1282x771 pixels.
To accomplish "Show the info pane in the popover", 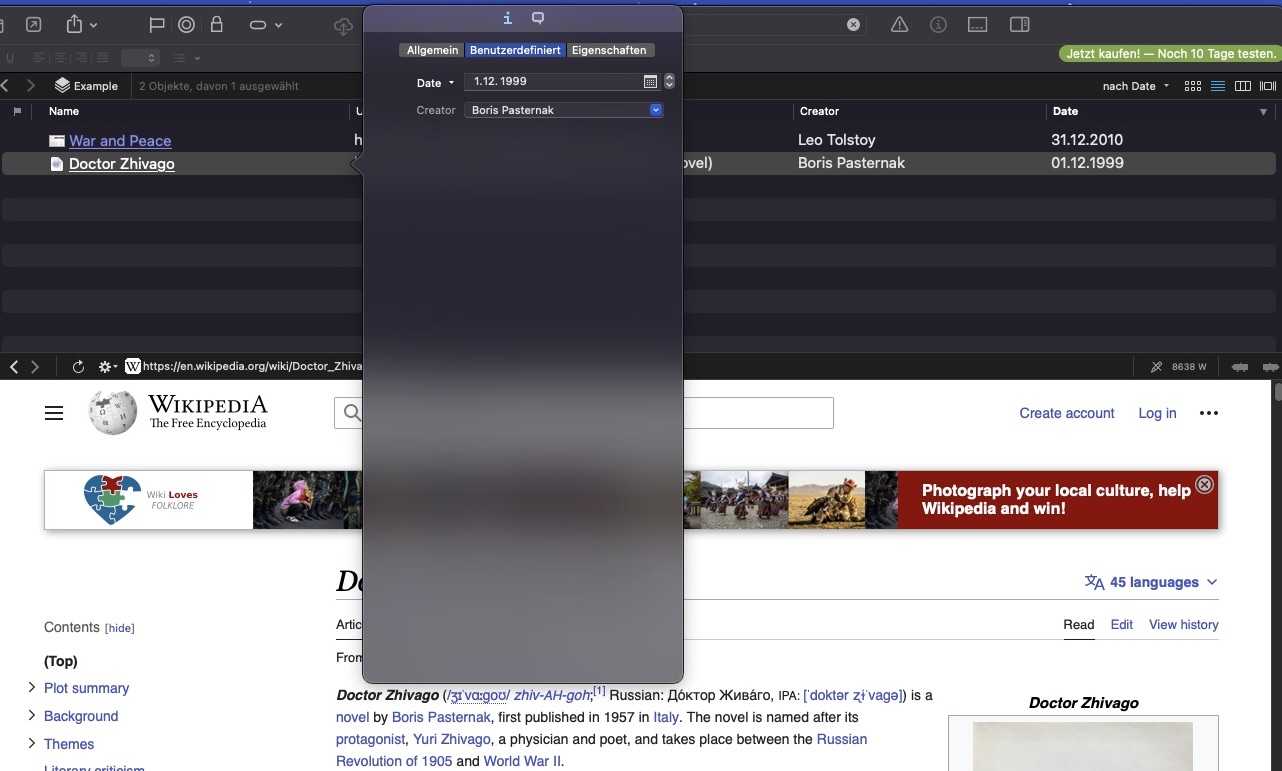I will click(508, 18).
